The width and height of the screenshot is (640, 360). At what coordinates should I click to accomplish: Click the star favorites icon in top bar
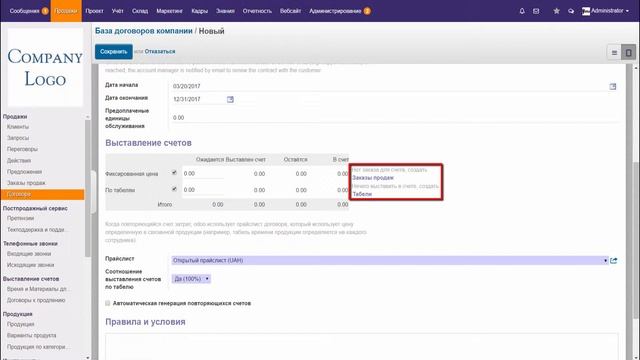coord(556,11)
